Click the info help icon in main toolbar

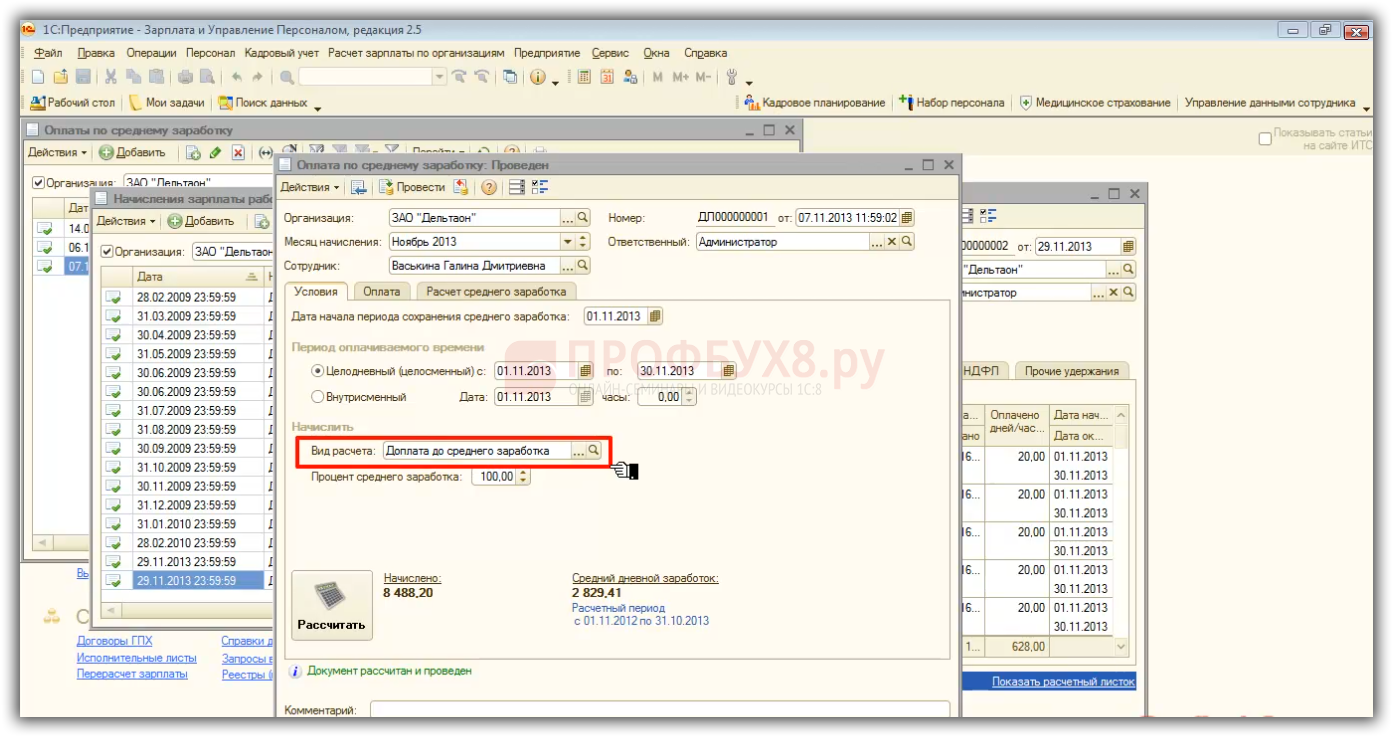(538, 77)
